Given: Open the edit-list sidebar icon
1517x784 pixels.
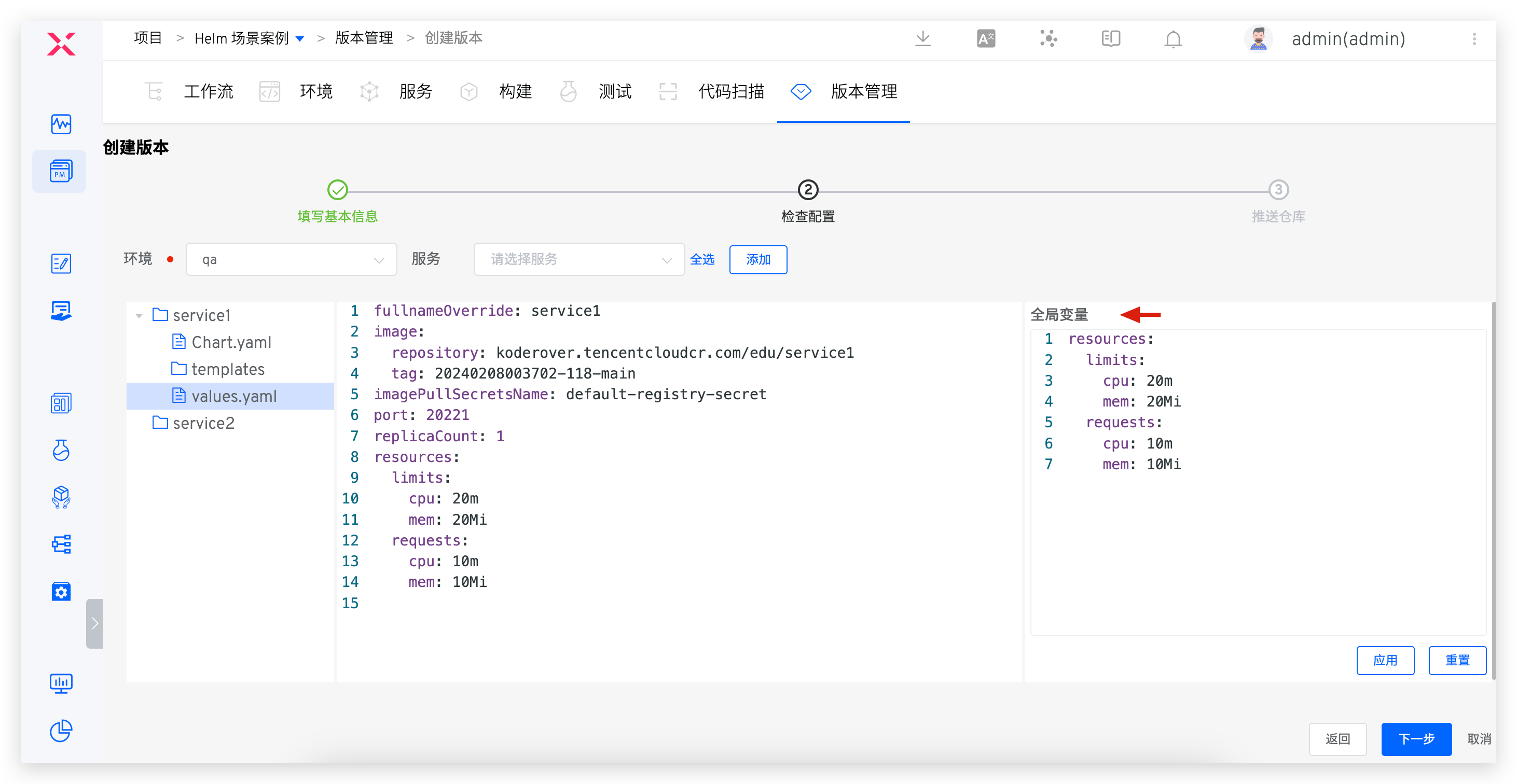Looking at the screenshot, I should click(x=61, y=264).
